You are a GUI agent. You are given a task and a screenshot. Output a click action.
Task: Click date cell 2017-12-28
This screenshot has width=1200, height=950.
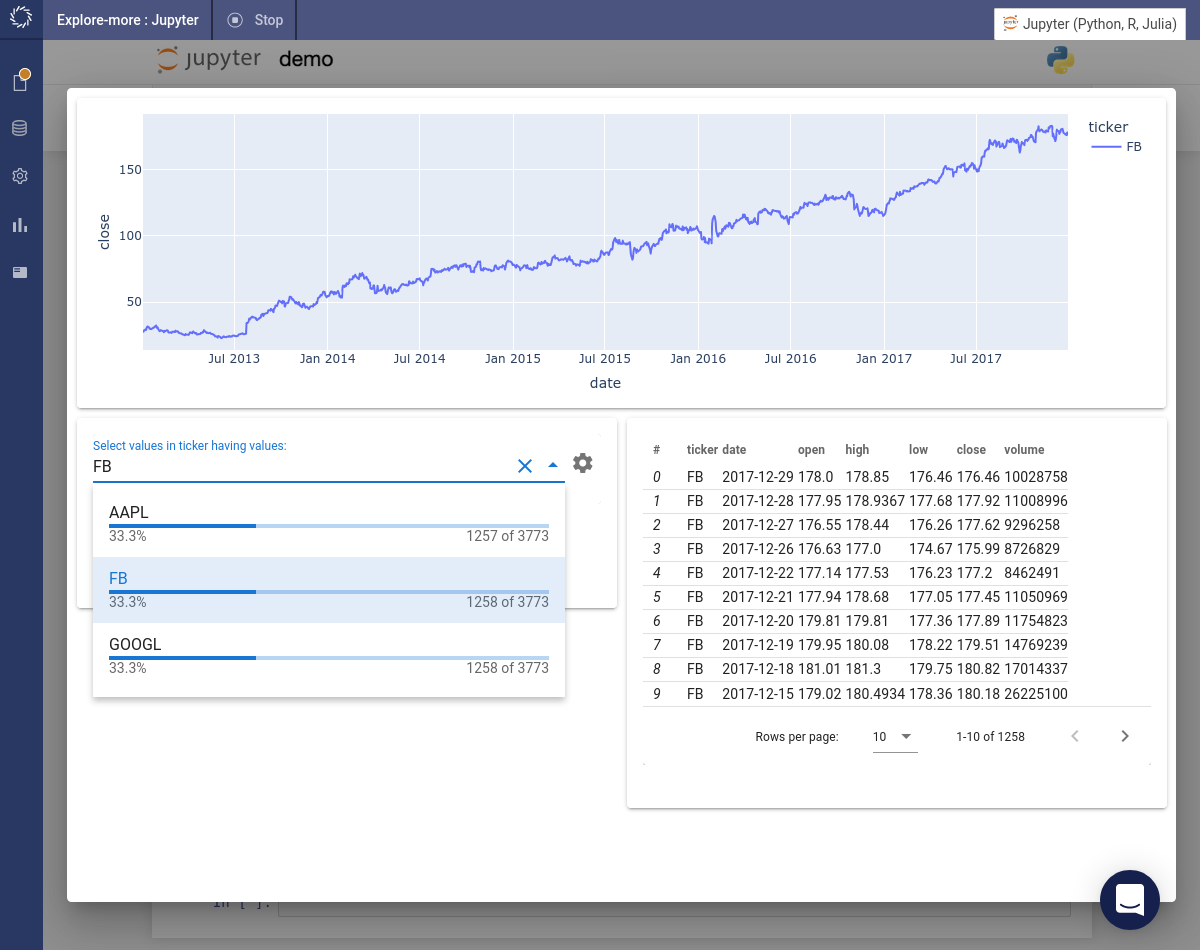point(758,501)
